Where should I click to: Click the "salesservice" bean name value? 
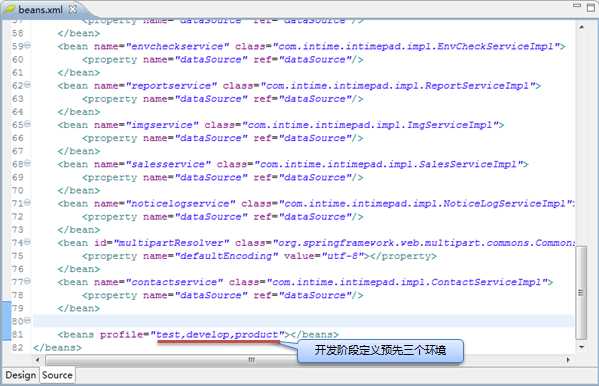168,165
